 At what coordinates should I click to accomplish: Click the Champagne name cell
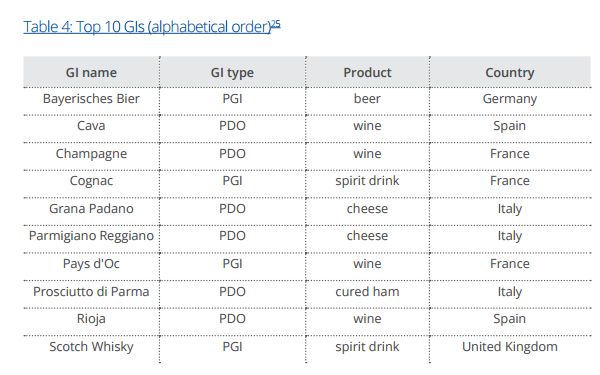point(91,154)
